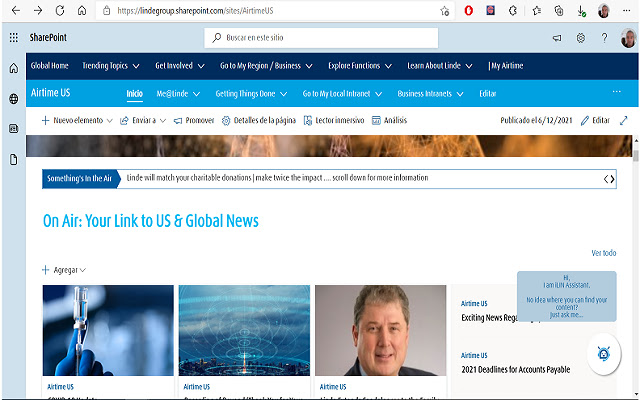Open browser downloads icon
The width and height of the screenshot is (640, 400).
pos(581,11)
